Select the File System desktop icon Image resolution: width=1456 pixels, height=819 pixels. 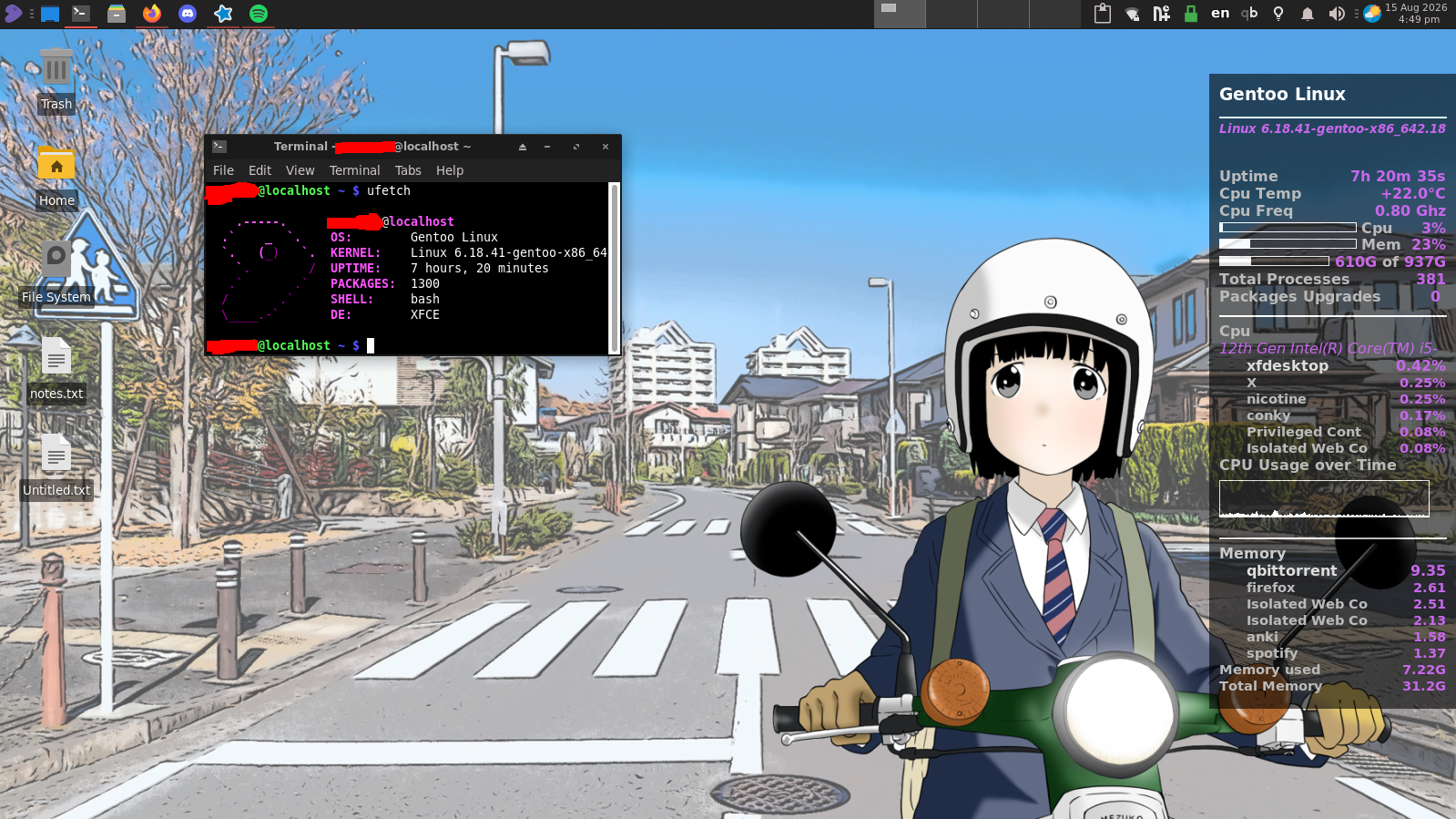(56, 273)
